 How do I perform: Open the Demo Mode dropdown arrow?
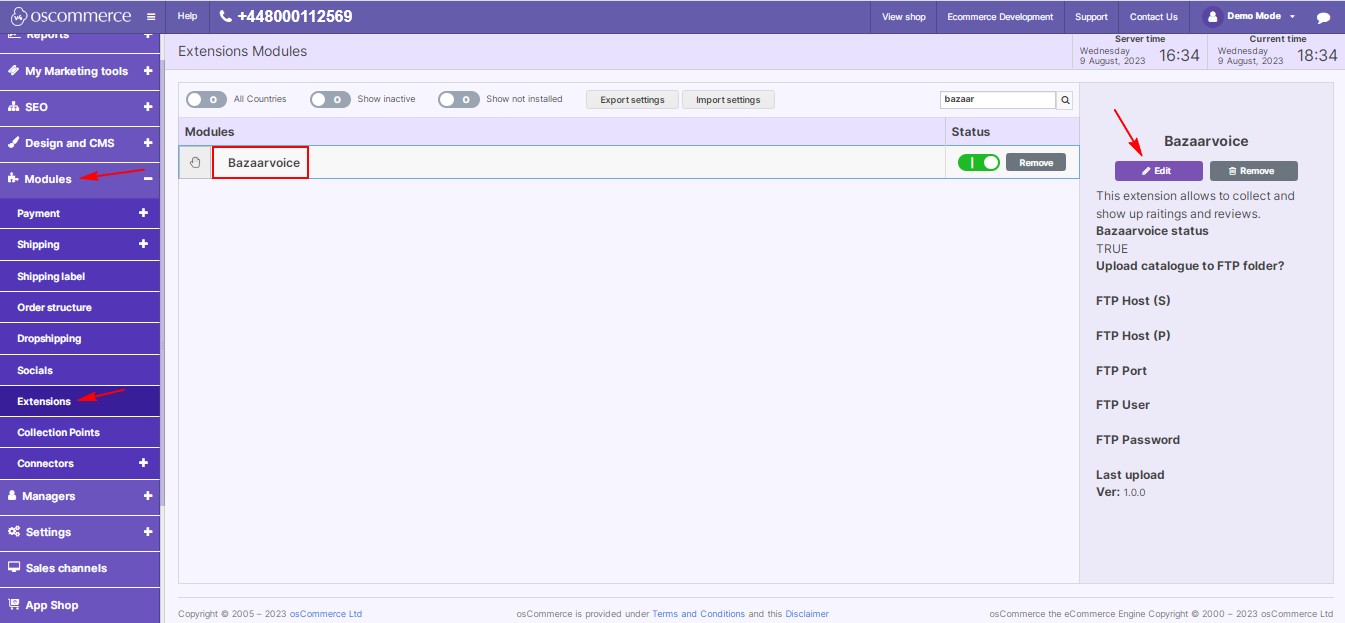click(1292, 17)
